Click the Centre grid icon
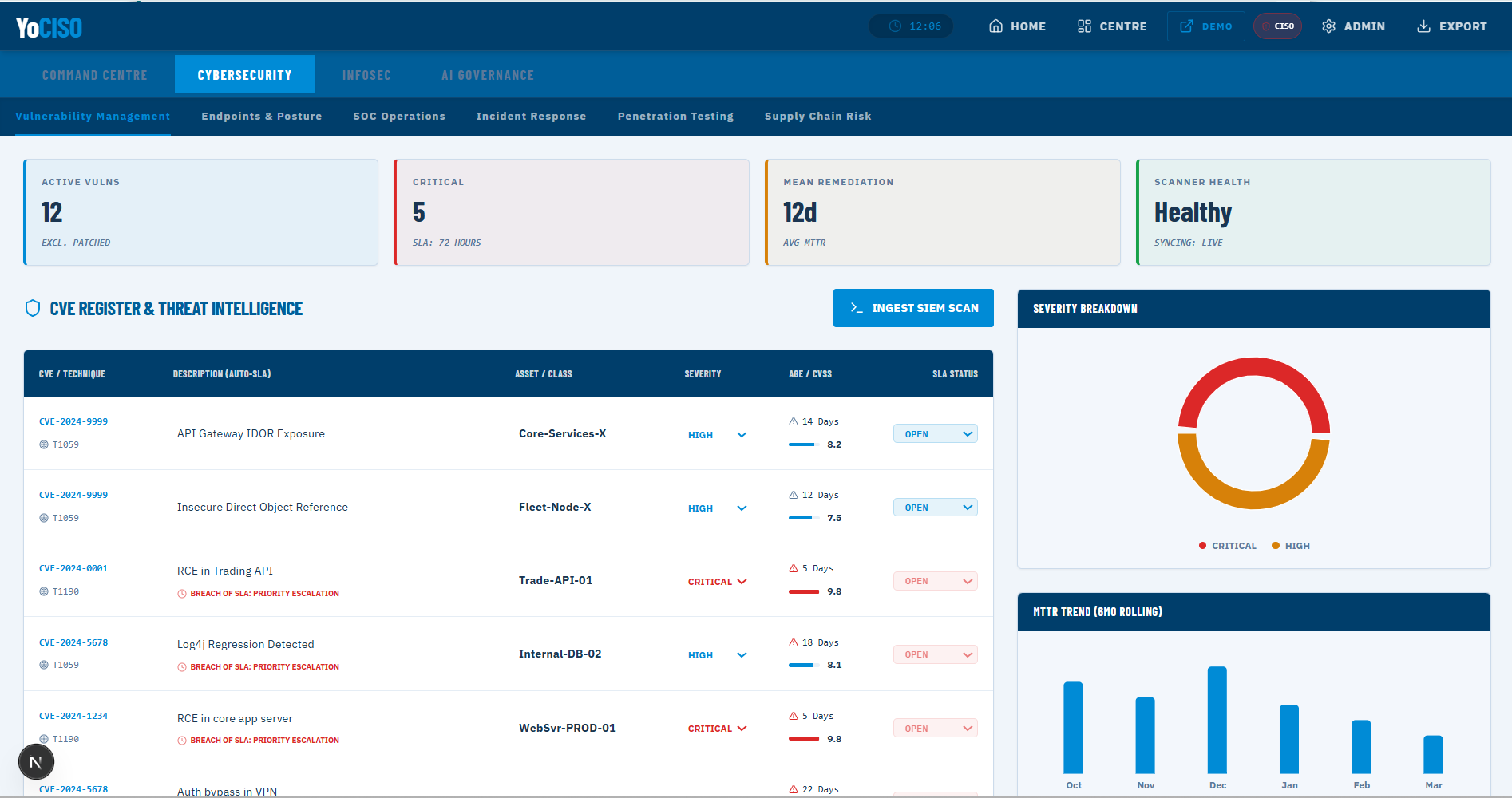1512x798 pixels. click(x=1084, y=26)
